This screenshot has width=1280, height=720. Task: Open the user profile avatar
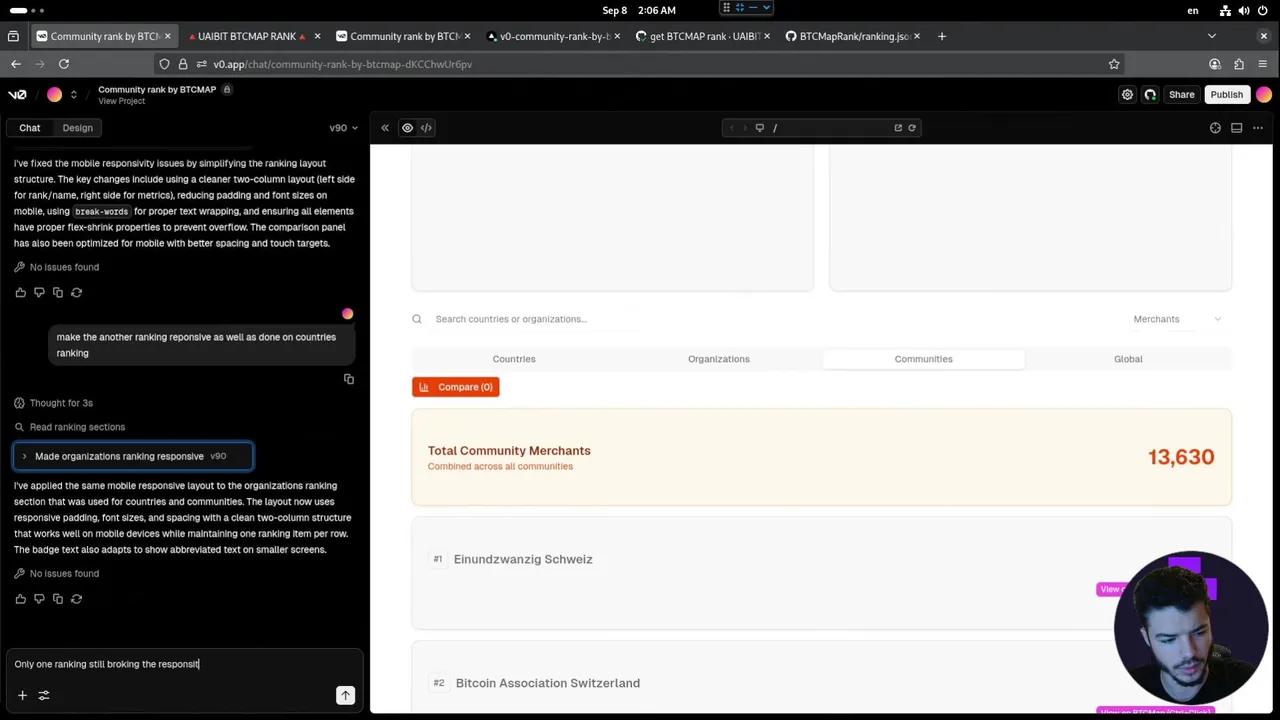coord(1264,95)
